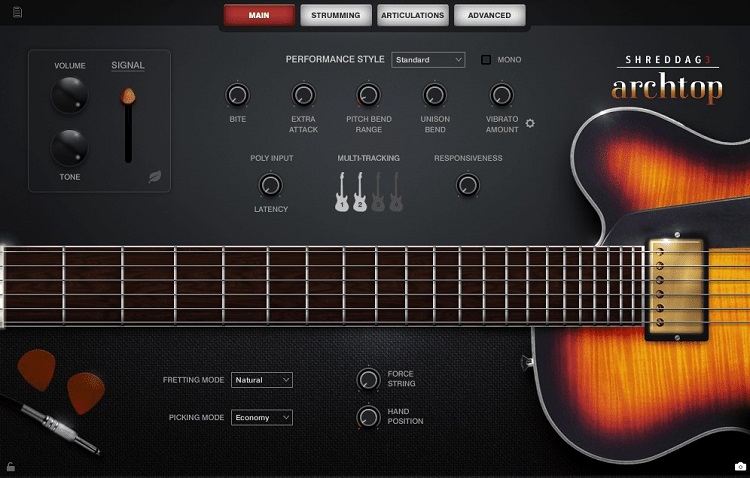Click the camera icon at bottom right
The height and width of the screenshot is (478, 750).
click(x=739, y=466)
